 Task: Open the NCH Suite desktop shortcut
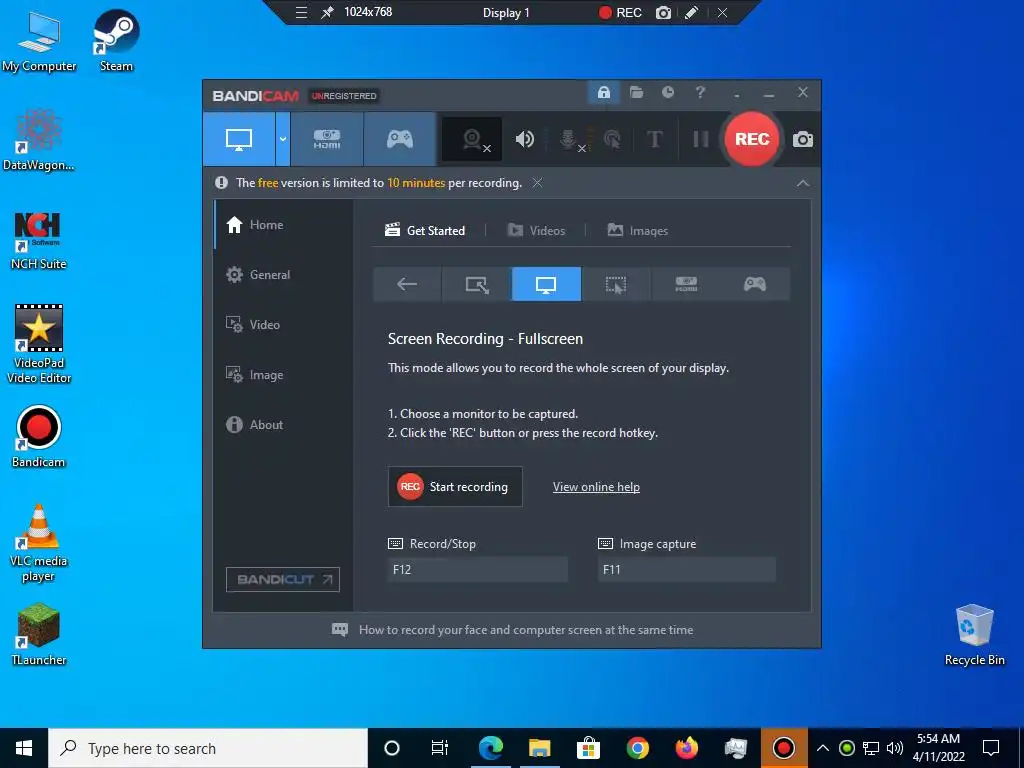click(39, 240)
